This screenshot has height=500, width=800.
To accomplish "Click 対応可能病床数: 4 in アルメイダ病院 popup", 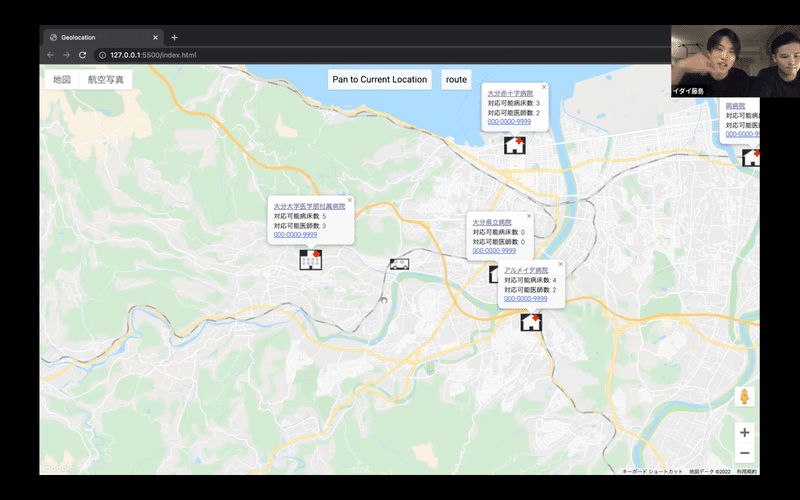I will [x=530, y=280].
